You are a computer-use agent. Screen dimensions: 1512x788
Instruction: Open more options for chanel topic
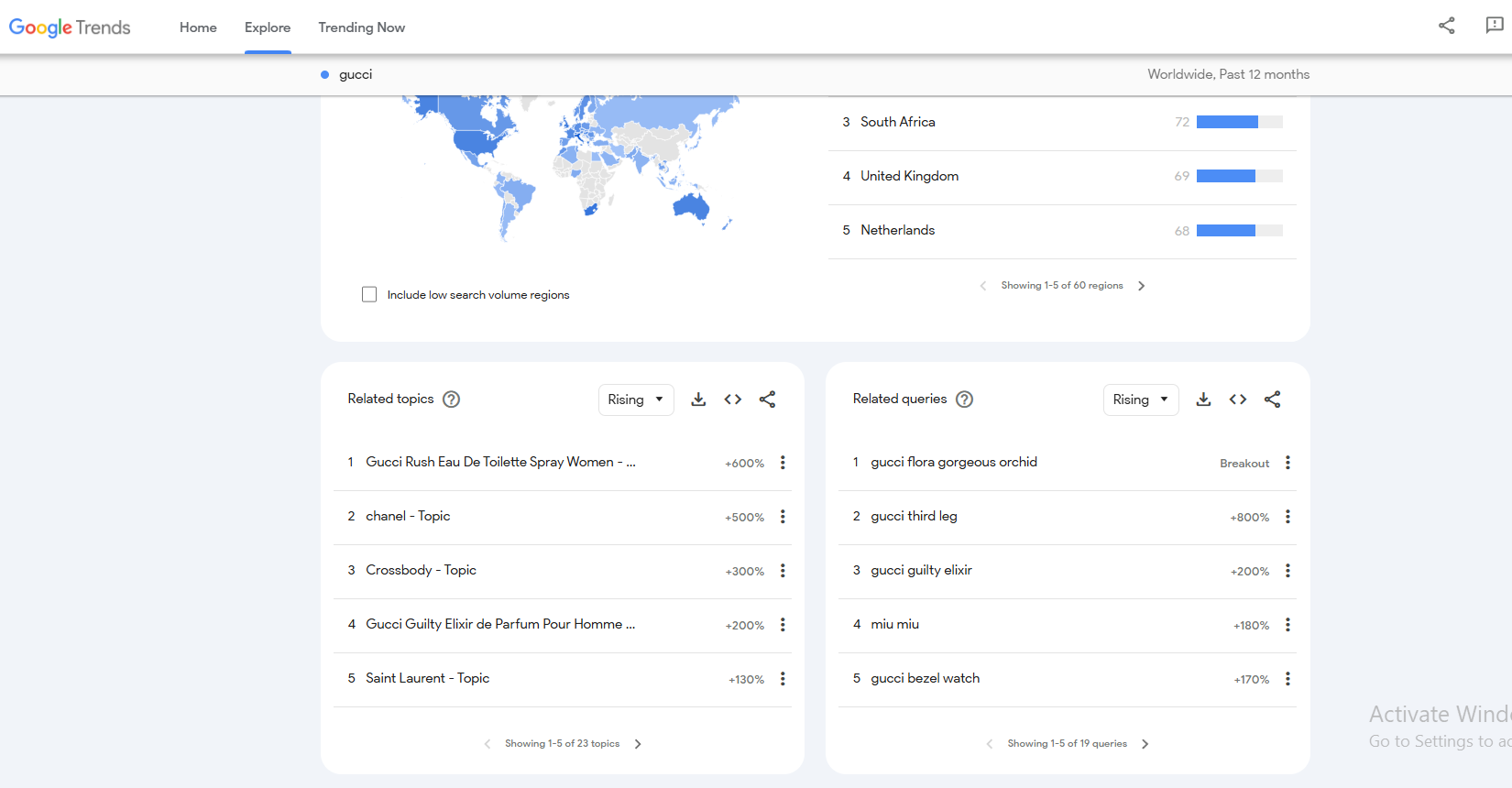tap(783, 517)
